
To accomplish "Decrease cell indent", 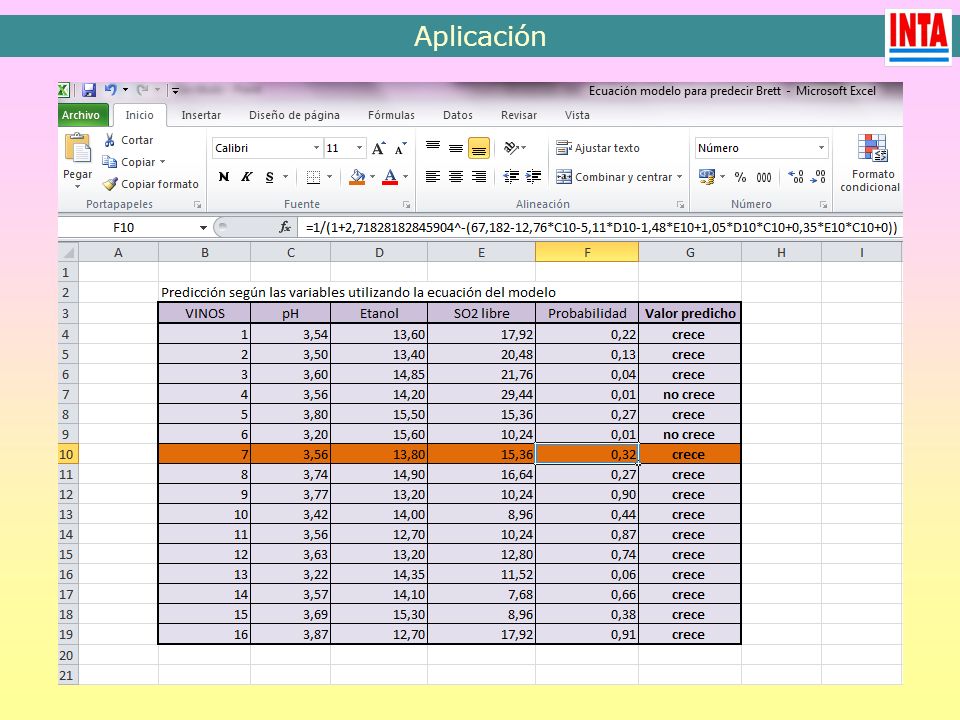I will click(x=511, y=177).
